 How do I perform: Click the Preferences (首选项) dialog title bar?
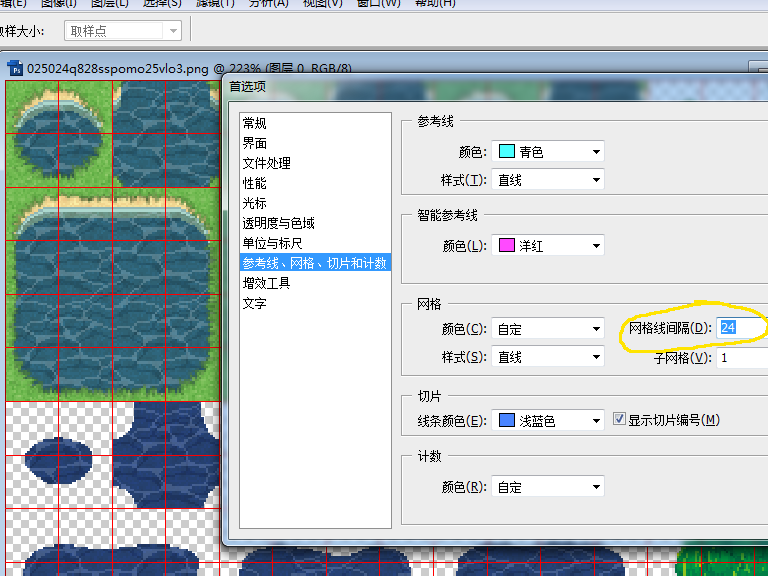pyautogui.click(x=497, y=87)
